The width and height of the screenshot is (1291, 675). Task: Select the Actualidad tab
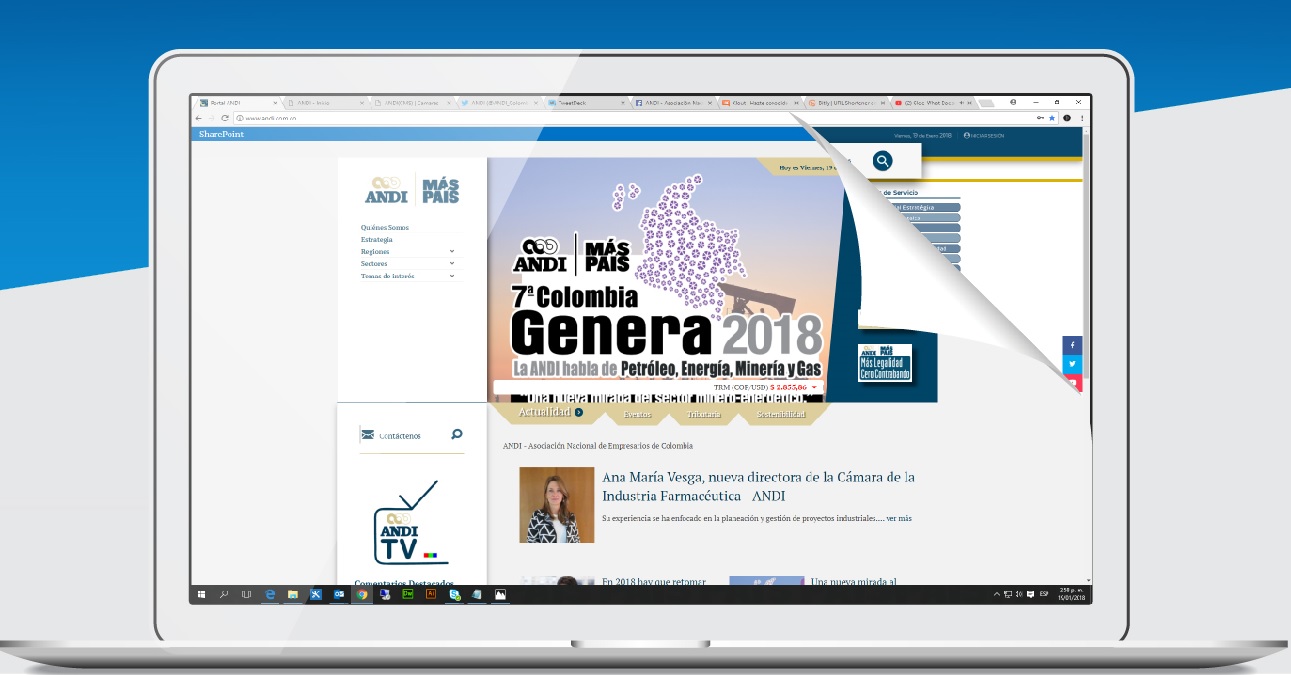coord(544,412)
